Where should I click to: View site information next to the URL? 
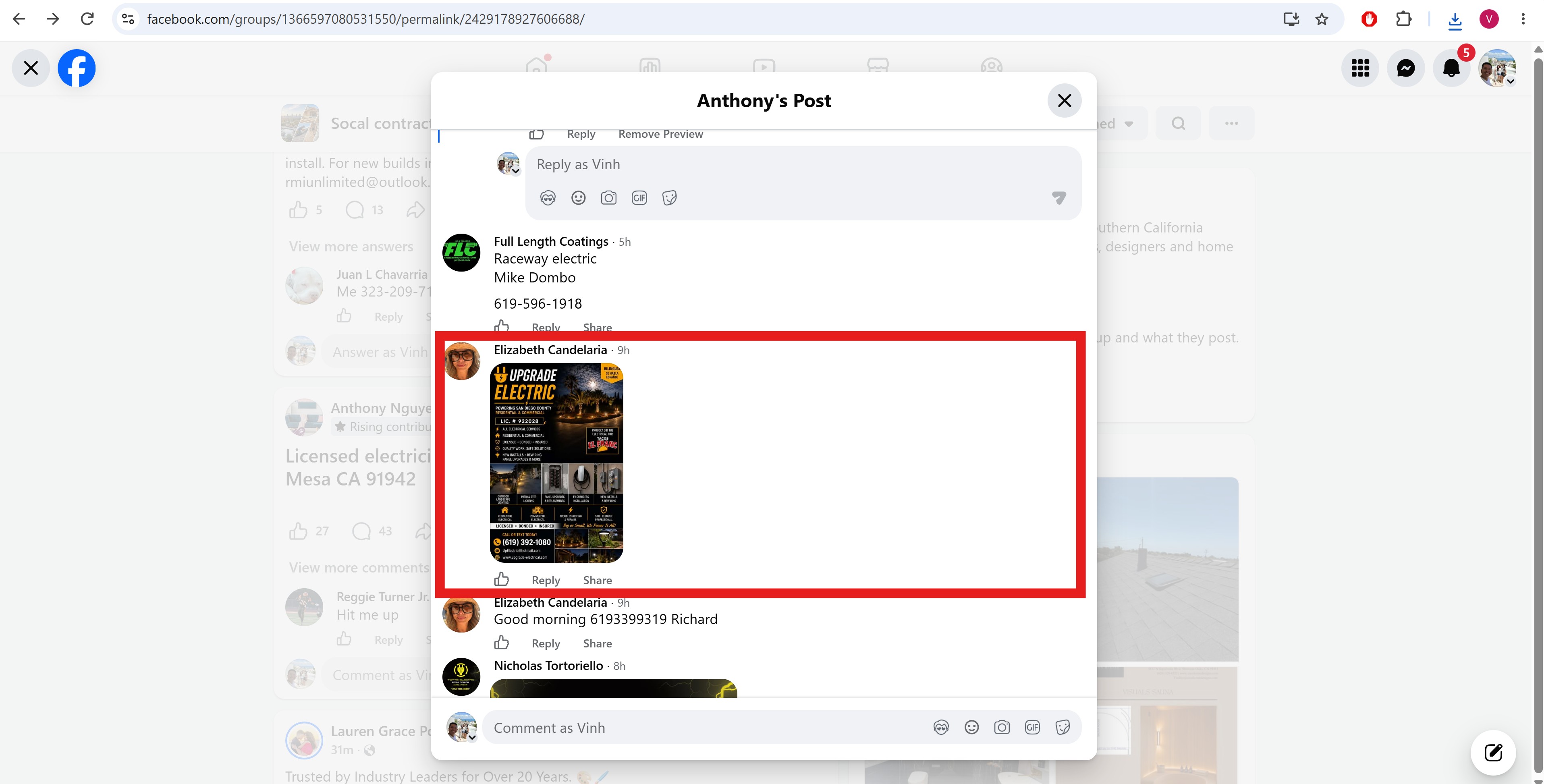(128, 19)
